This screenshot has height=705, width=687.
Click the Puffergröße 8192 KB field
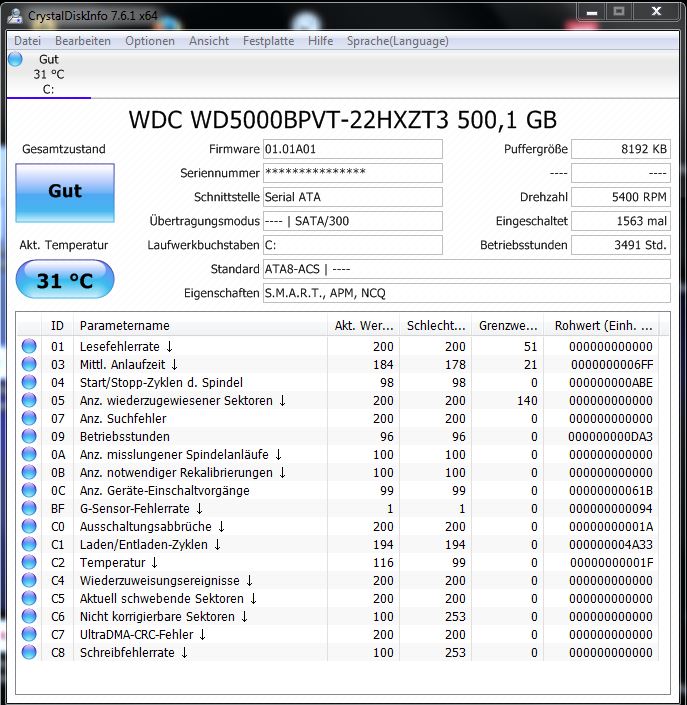(x=620, y=149)
